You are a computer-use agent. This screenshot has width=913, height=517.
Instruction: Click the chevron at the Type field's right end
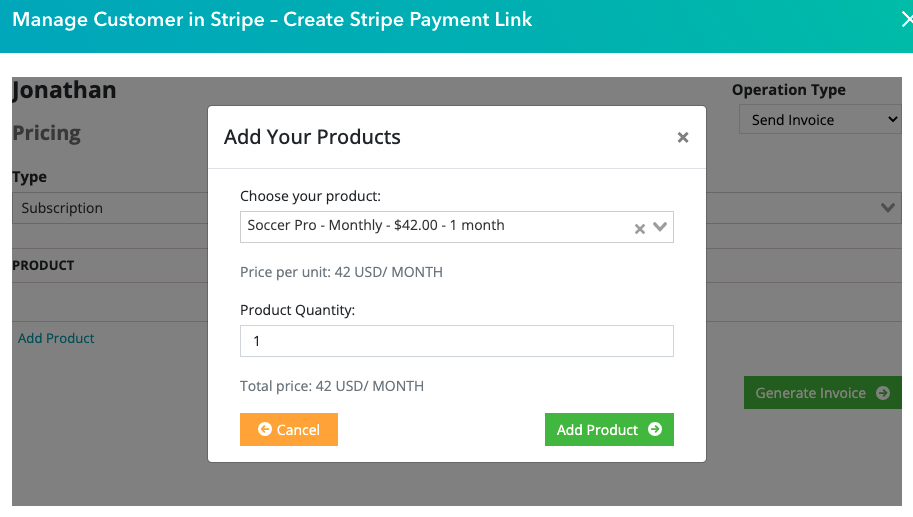887,208
